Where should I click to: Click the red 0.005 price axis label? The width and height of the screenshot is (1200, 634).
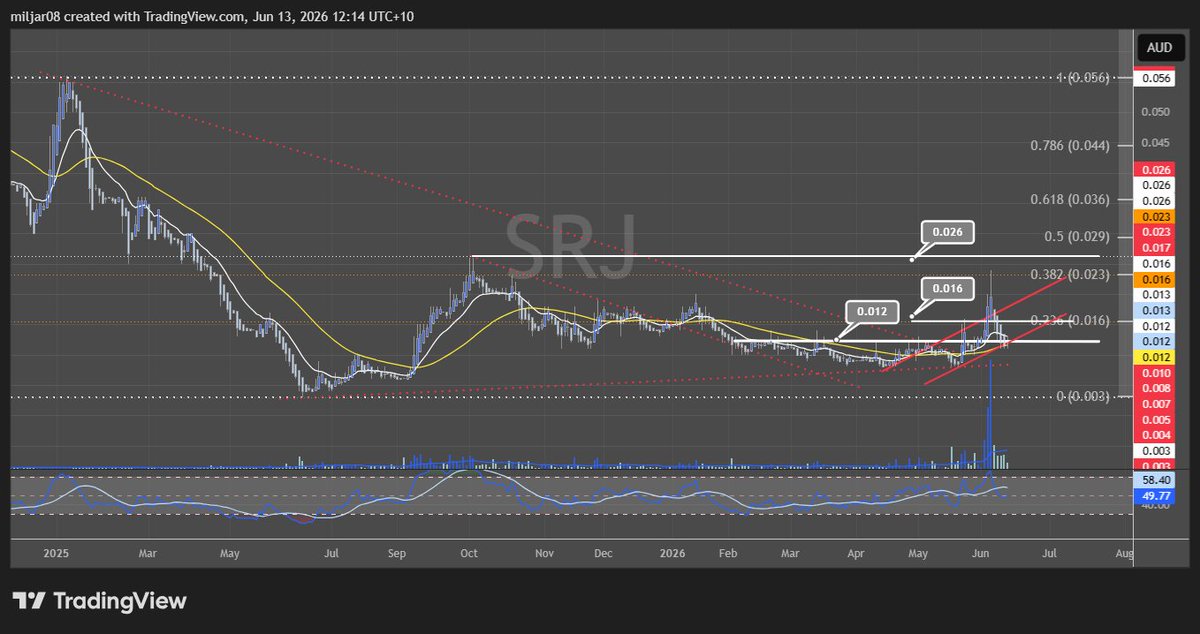tap(1156, 419)
